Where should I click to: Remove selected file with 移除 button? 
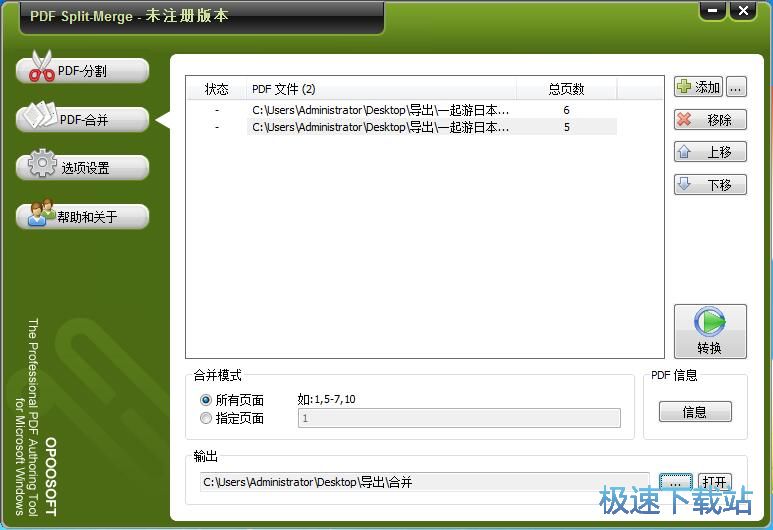[710, 120]
